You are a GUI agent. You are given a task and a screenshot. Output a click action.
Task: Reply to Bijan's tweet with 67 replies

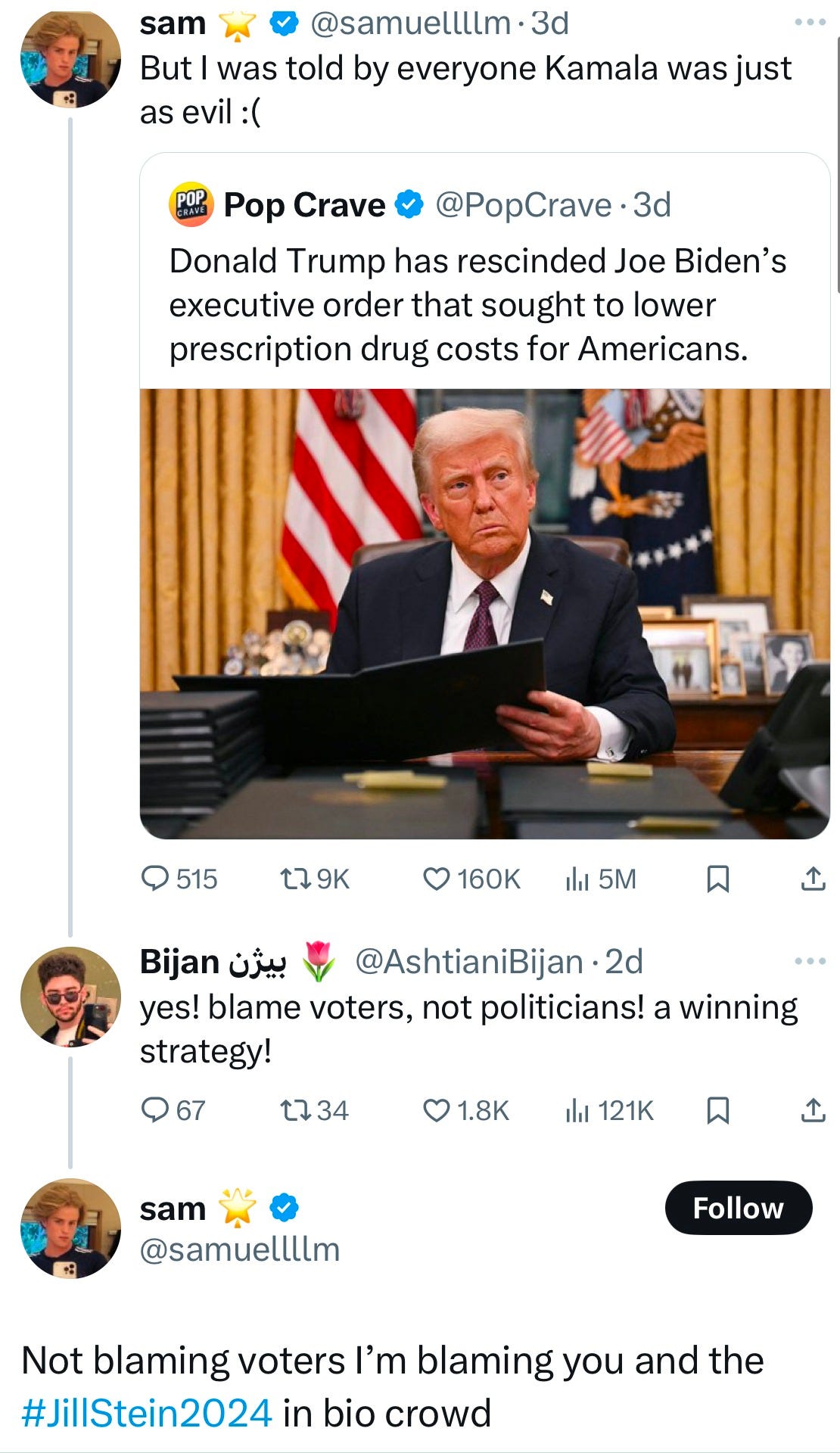point(173,1110)
